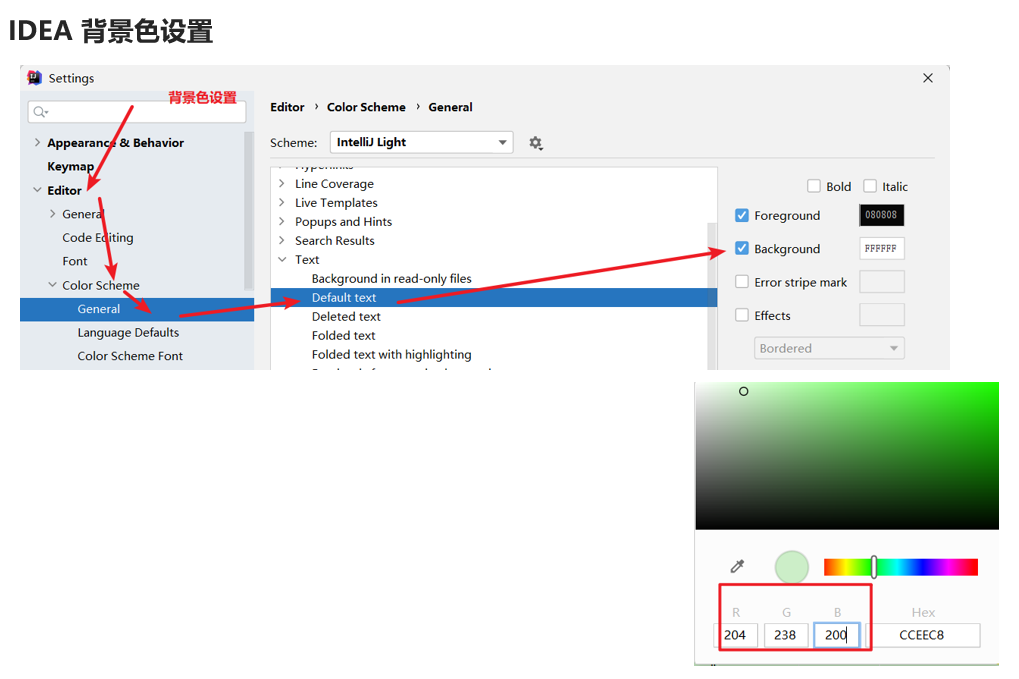Pick a color with the eyedropper tool
This screenshot has height=679, width=1019.
(737, 567)
